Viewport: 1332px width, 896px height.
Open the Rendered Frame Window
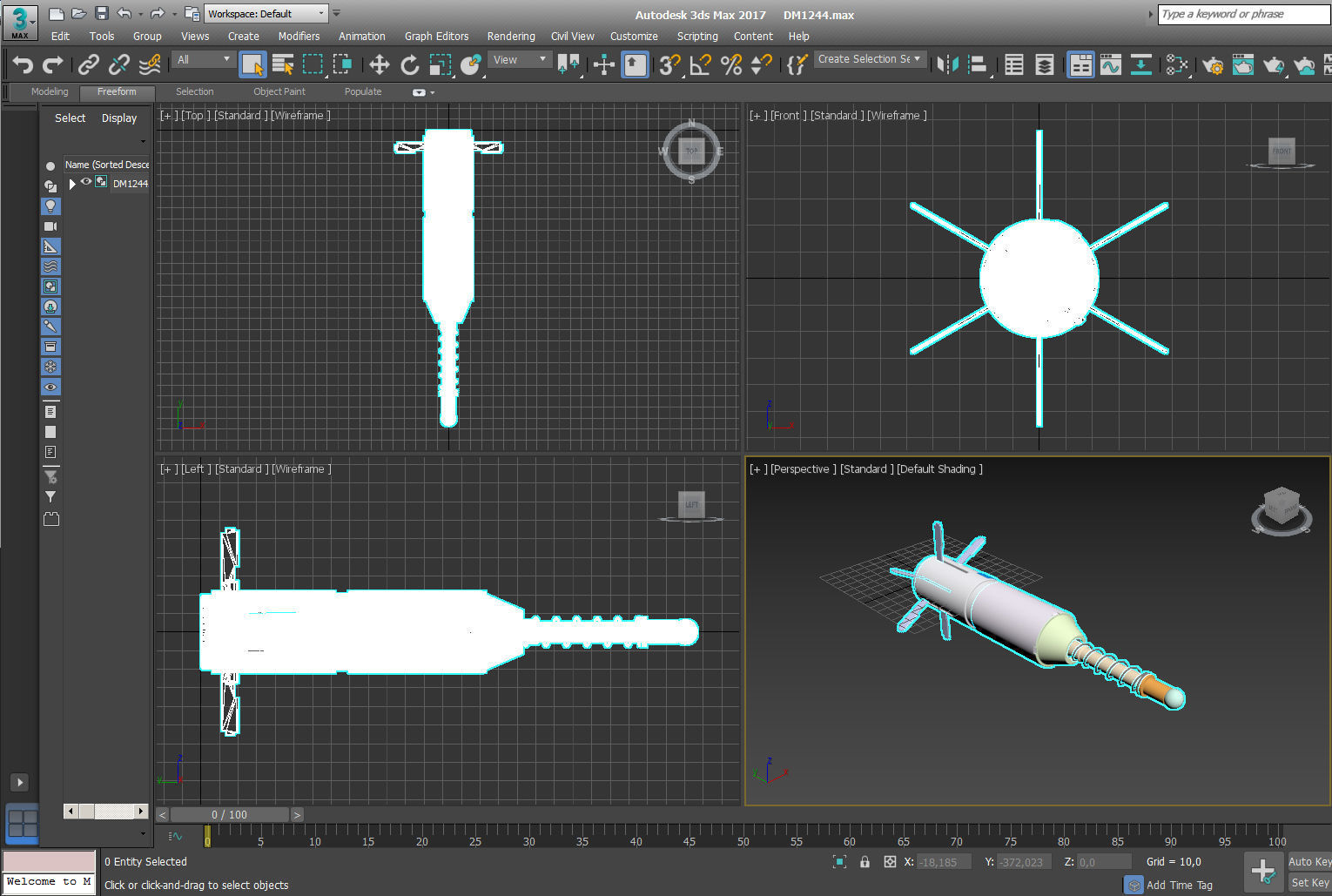[1243, 64]
